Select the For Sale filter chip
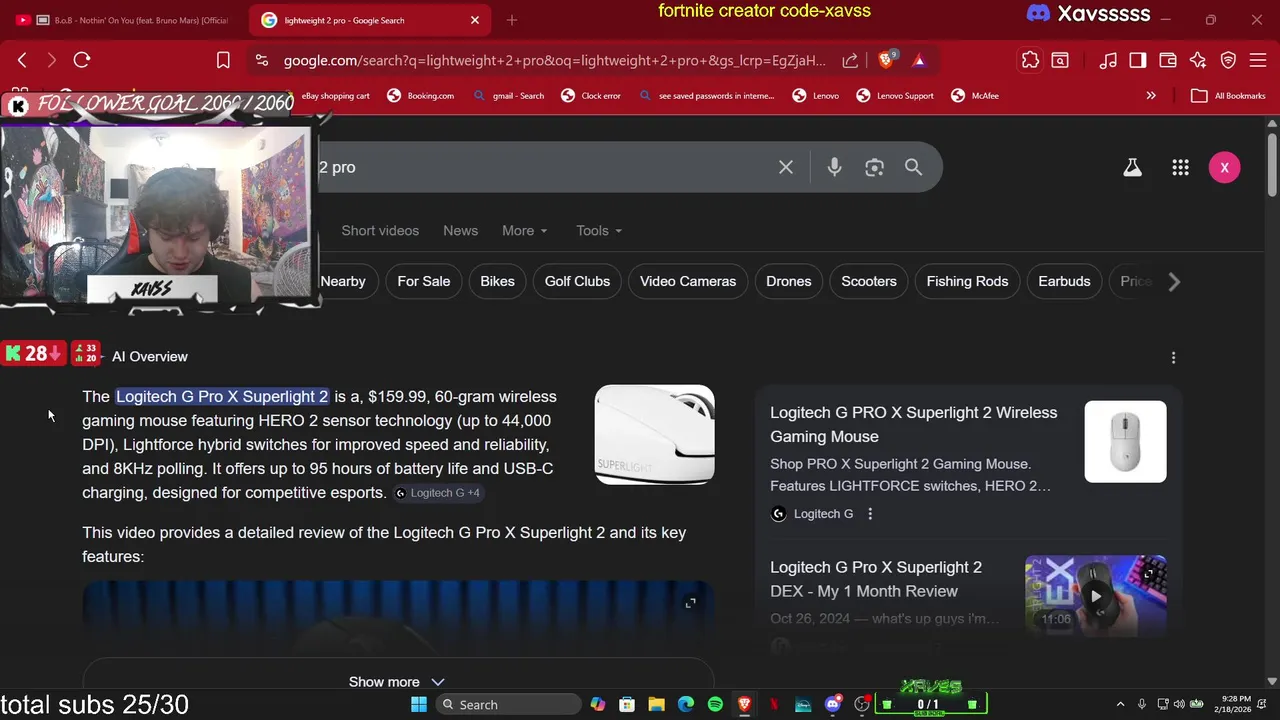Screen dimensions: 1280x720 424,281
